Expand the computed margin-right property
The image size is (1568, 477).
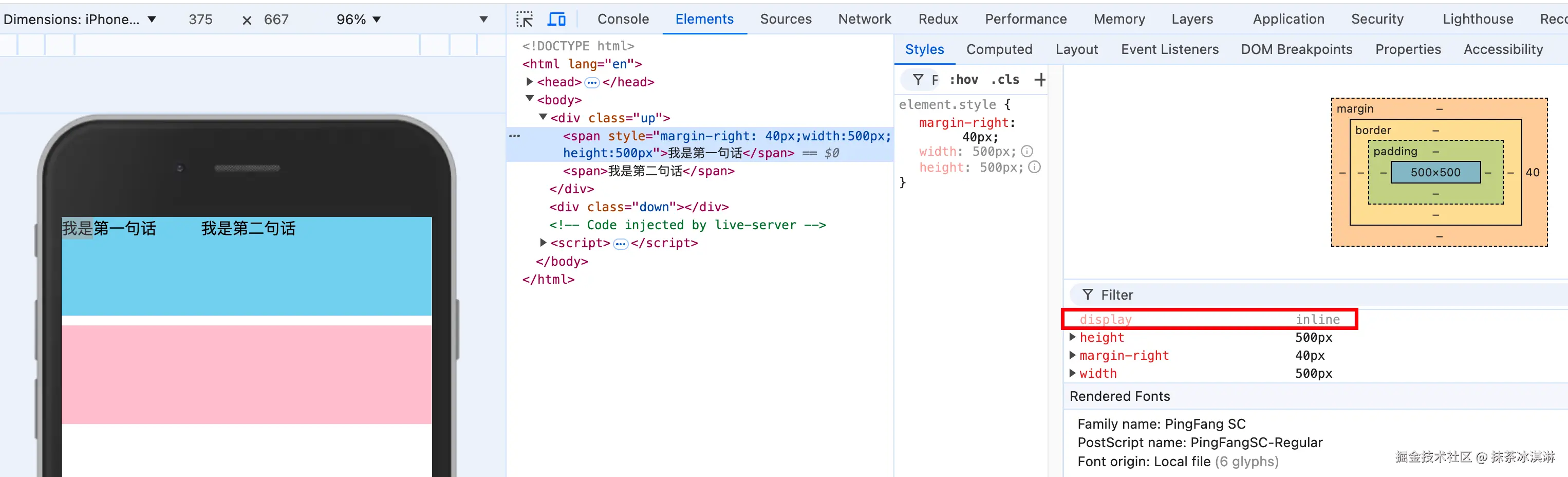[1073, 355]
